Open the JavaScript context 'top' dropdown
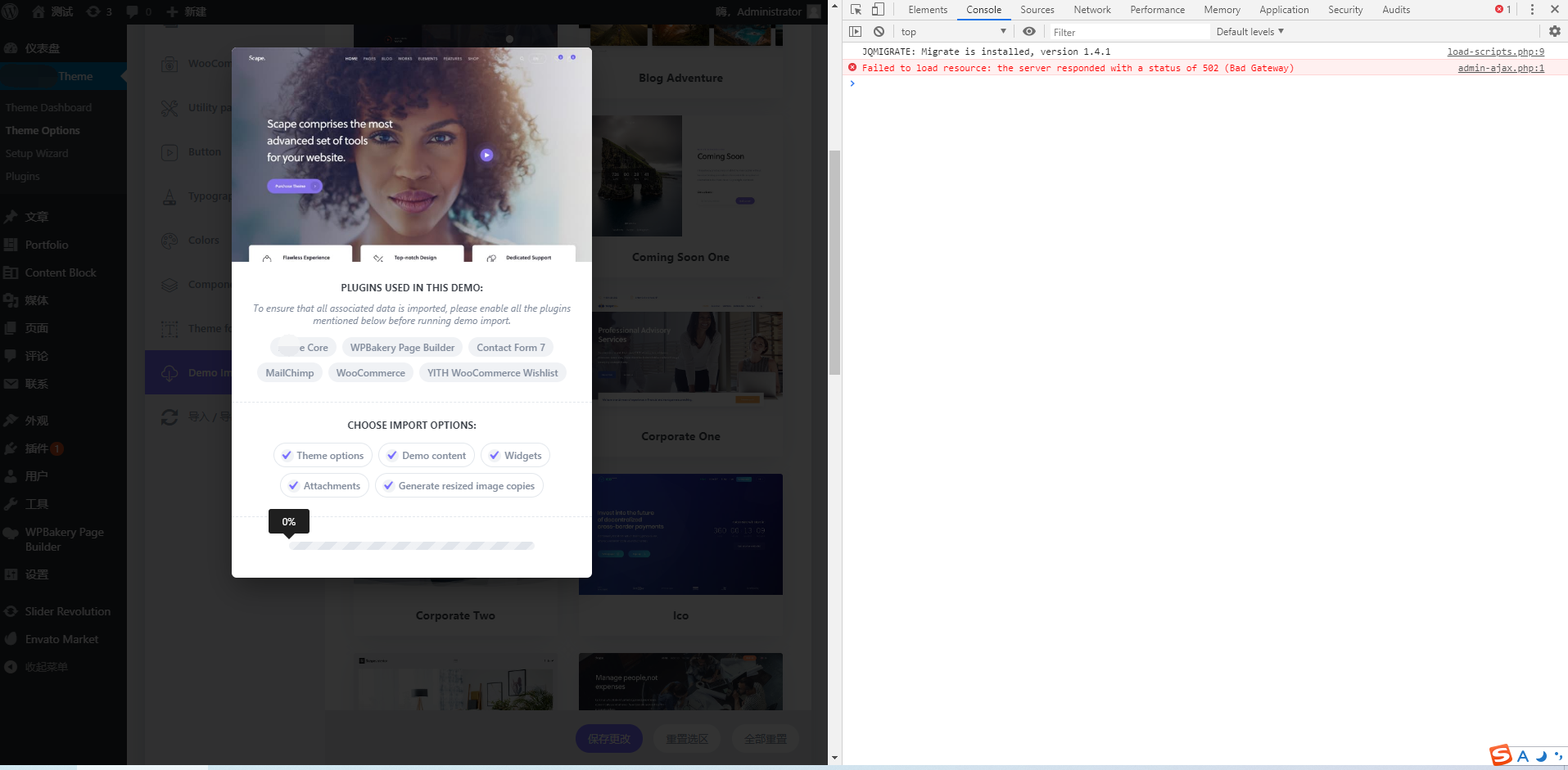Viewport: 1568px width, 770px height. (x=953, y=32)
